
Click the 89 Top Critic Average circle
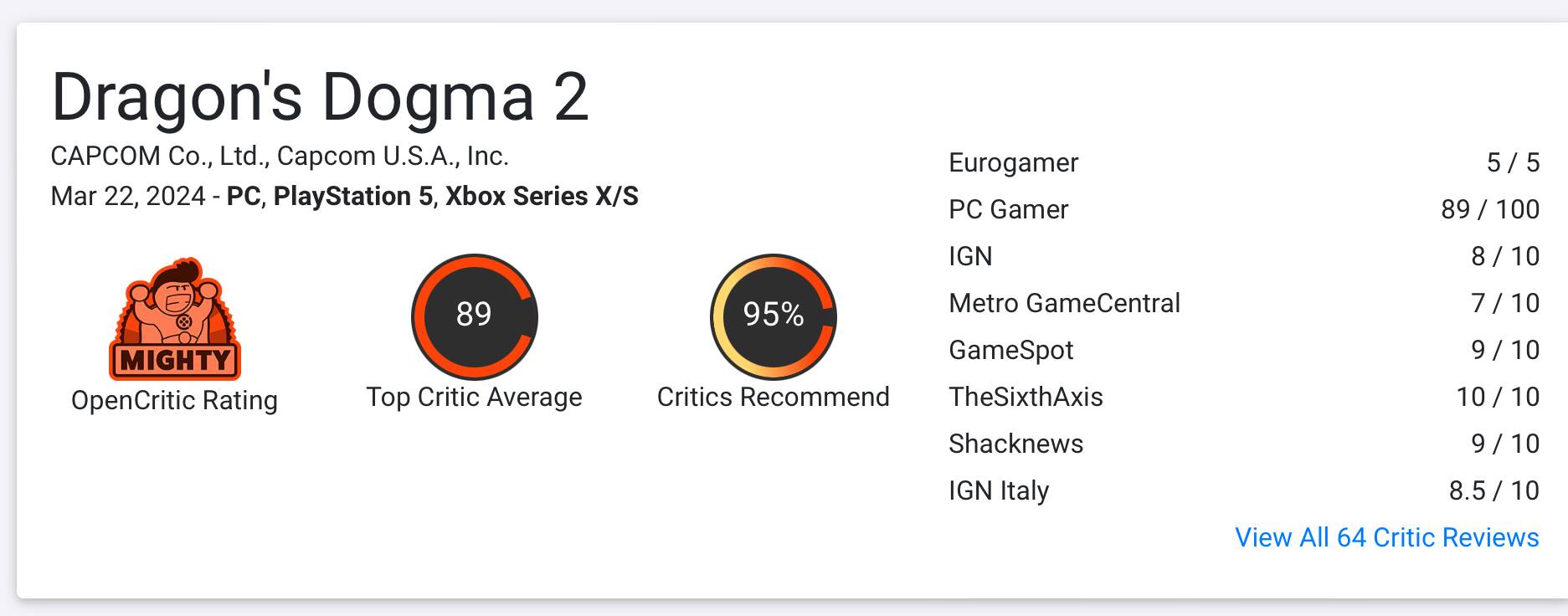[474, 316]
